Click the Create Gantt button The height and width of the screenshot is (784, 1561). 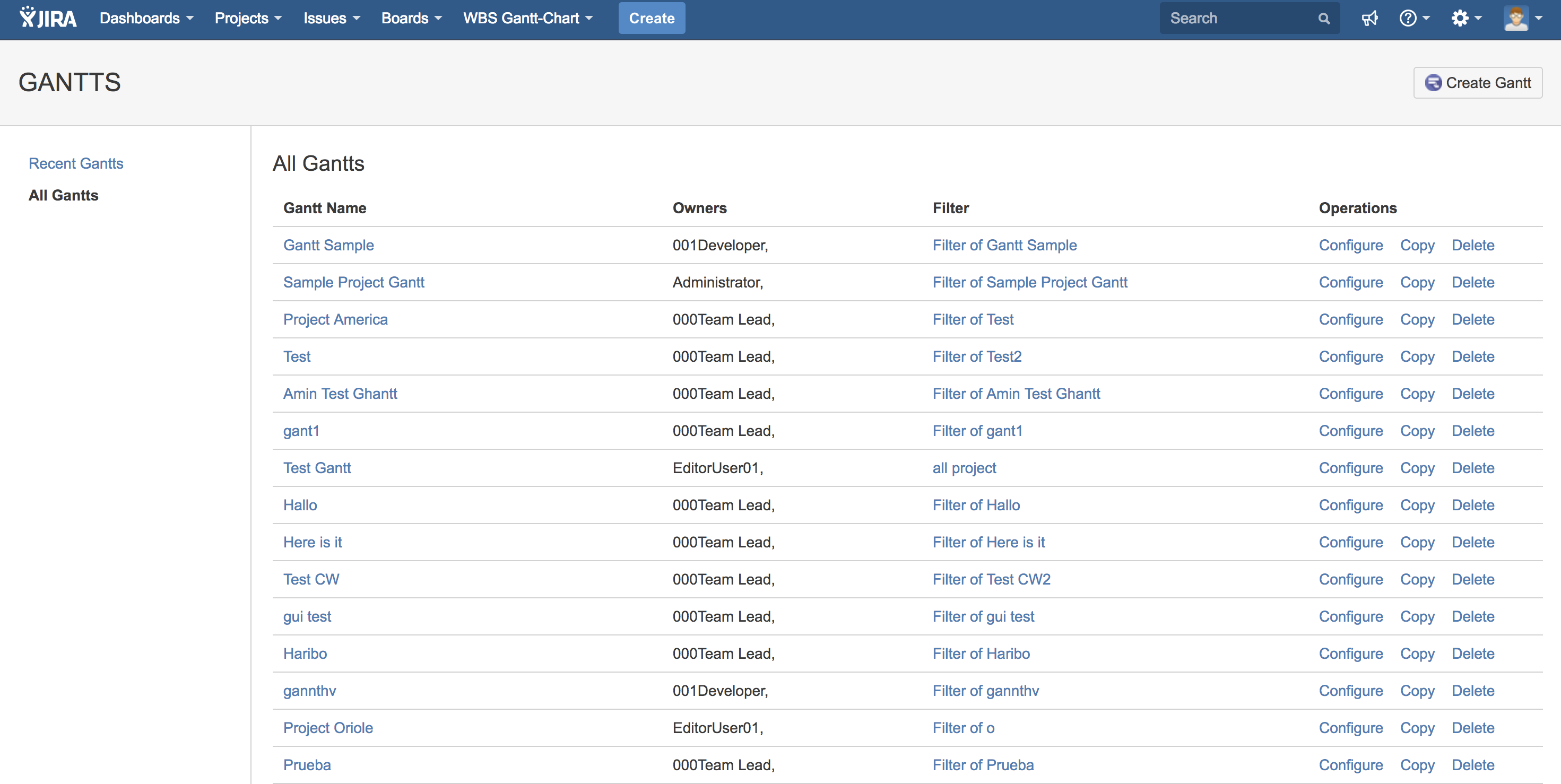click(x=1477, y=82)
